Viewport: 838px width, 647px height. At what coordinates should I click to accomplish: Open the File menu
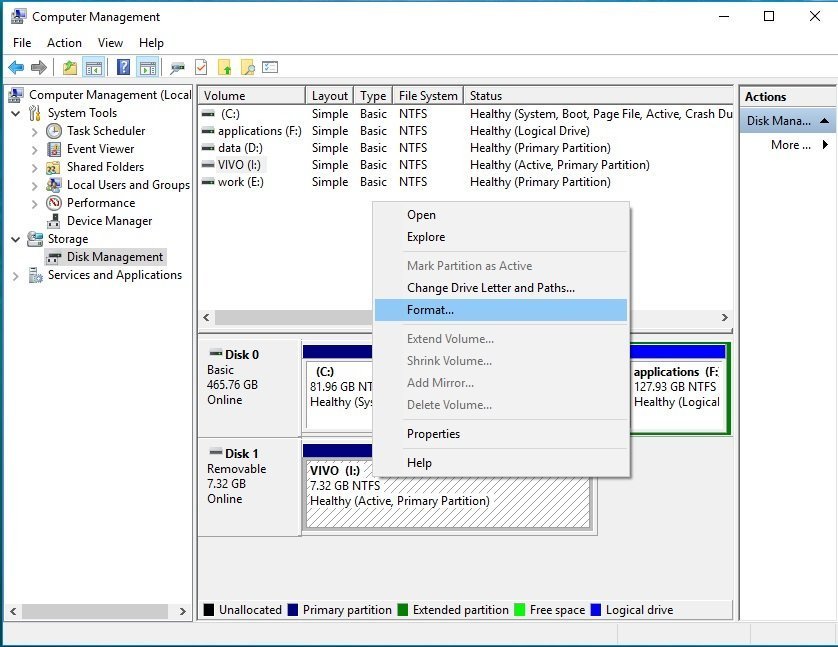(22, 43)
